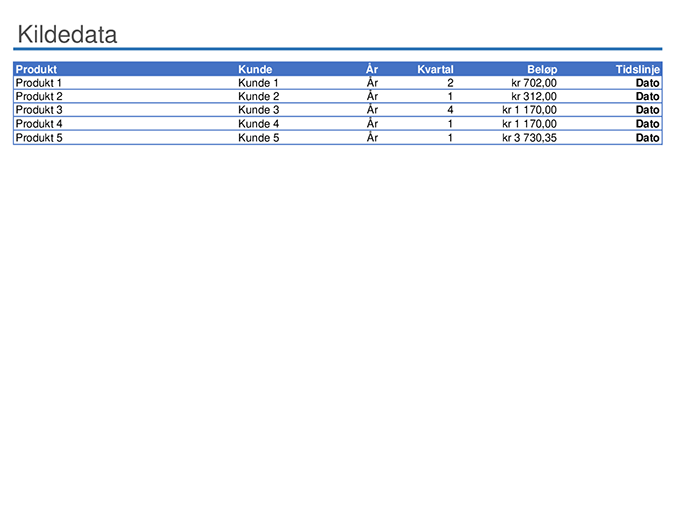
Task: Select the Kvartal column header
Action: coord(435,69)
